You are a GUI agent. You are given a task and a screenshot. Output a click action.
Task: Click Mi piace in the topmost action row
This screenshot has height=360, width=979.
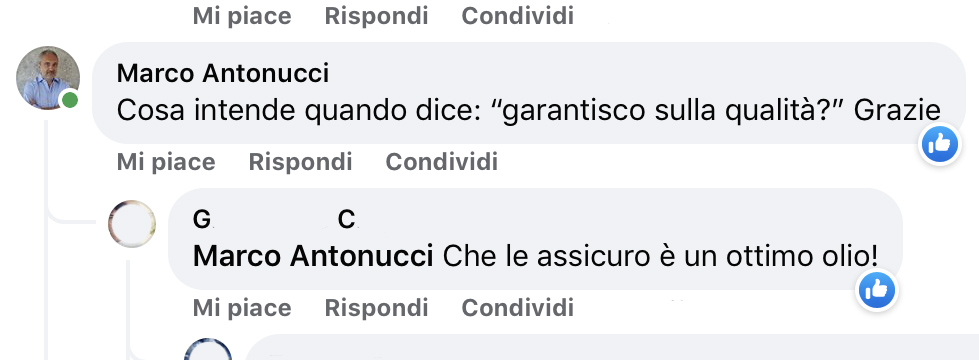[x=242, y=16]
